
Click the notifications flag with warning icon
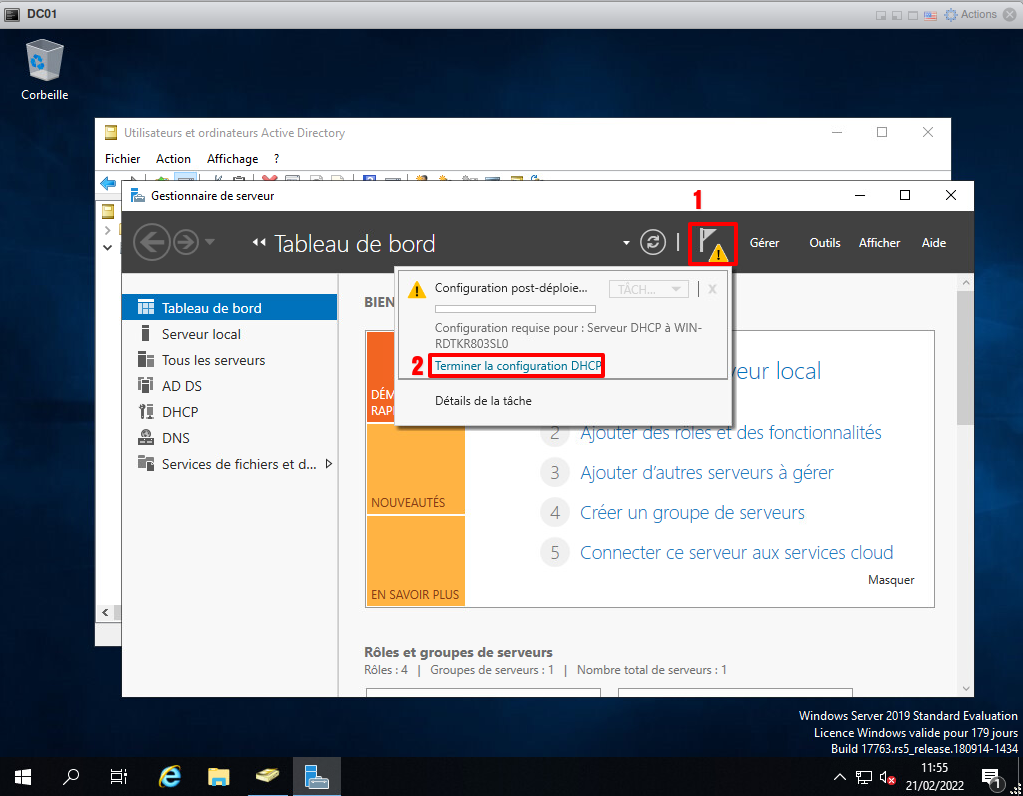(712, 243)
